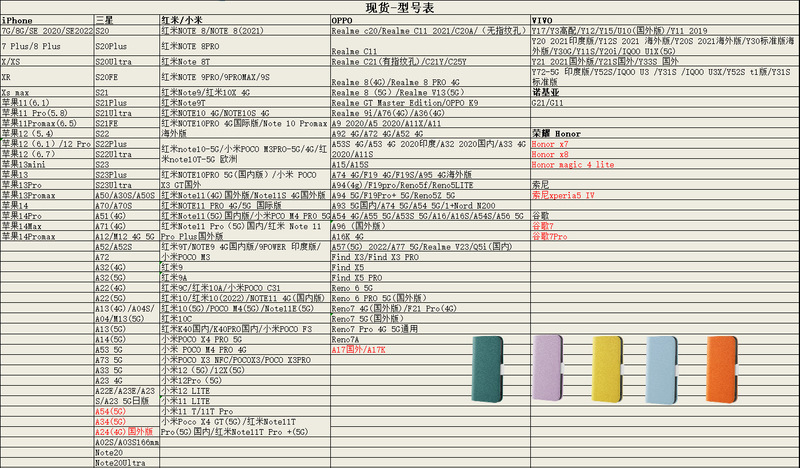Click the red 'A24(4G)国外版' cell
This screenshot has width=800, height=468.
coord(127,432)
